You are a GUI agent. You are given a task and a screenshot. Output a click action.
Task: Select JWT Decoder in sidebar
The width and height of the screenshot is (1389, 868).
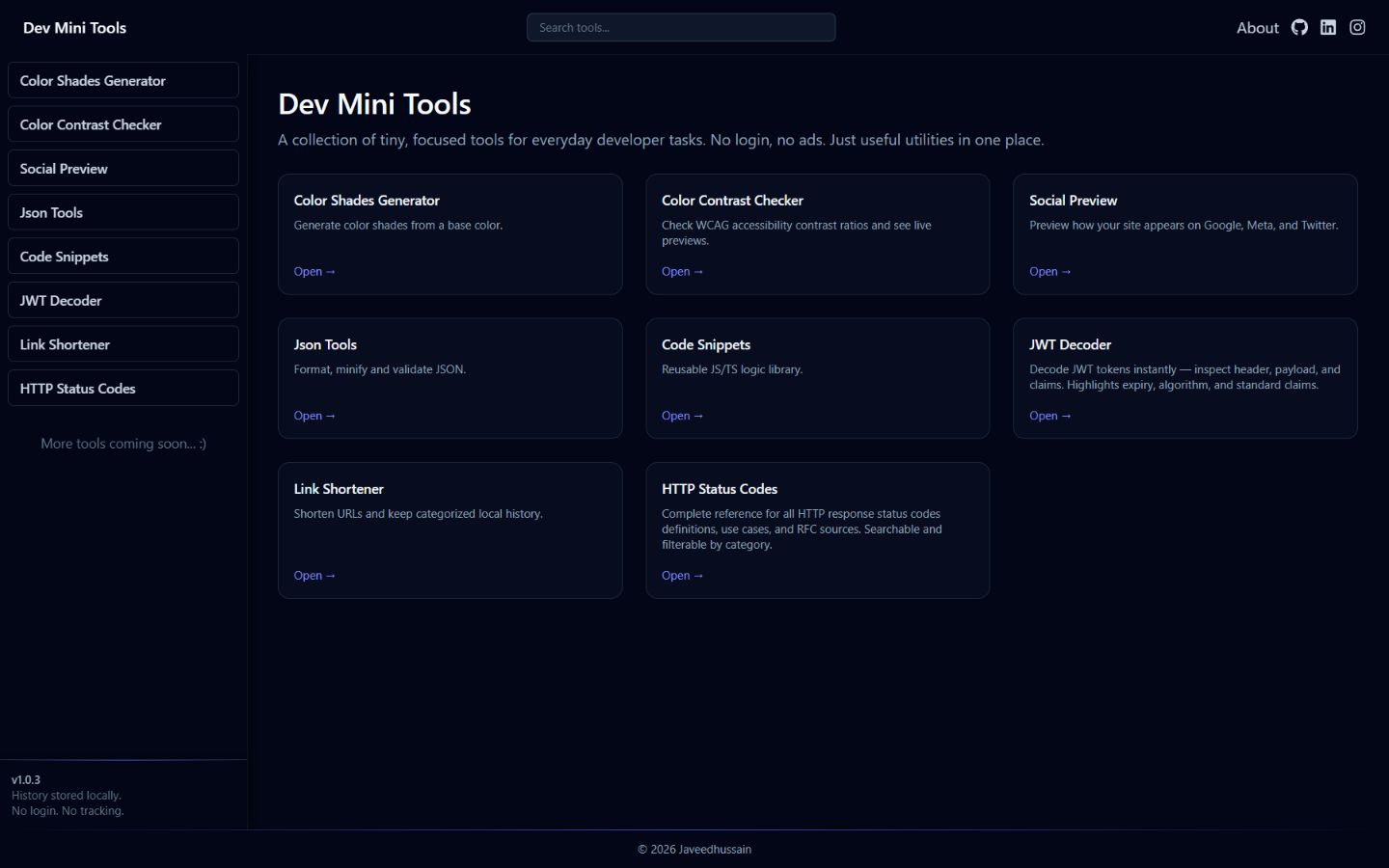(123, 300)
